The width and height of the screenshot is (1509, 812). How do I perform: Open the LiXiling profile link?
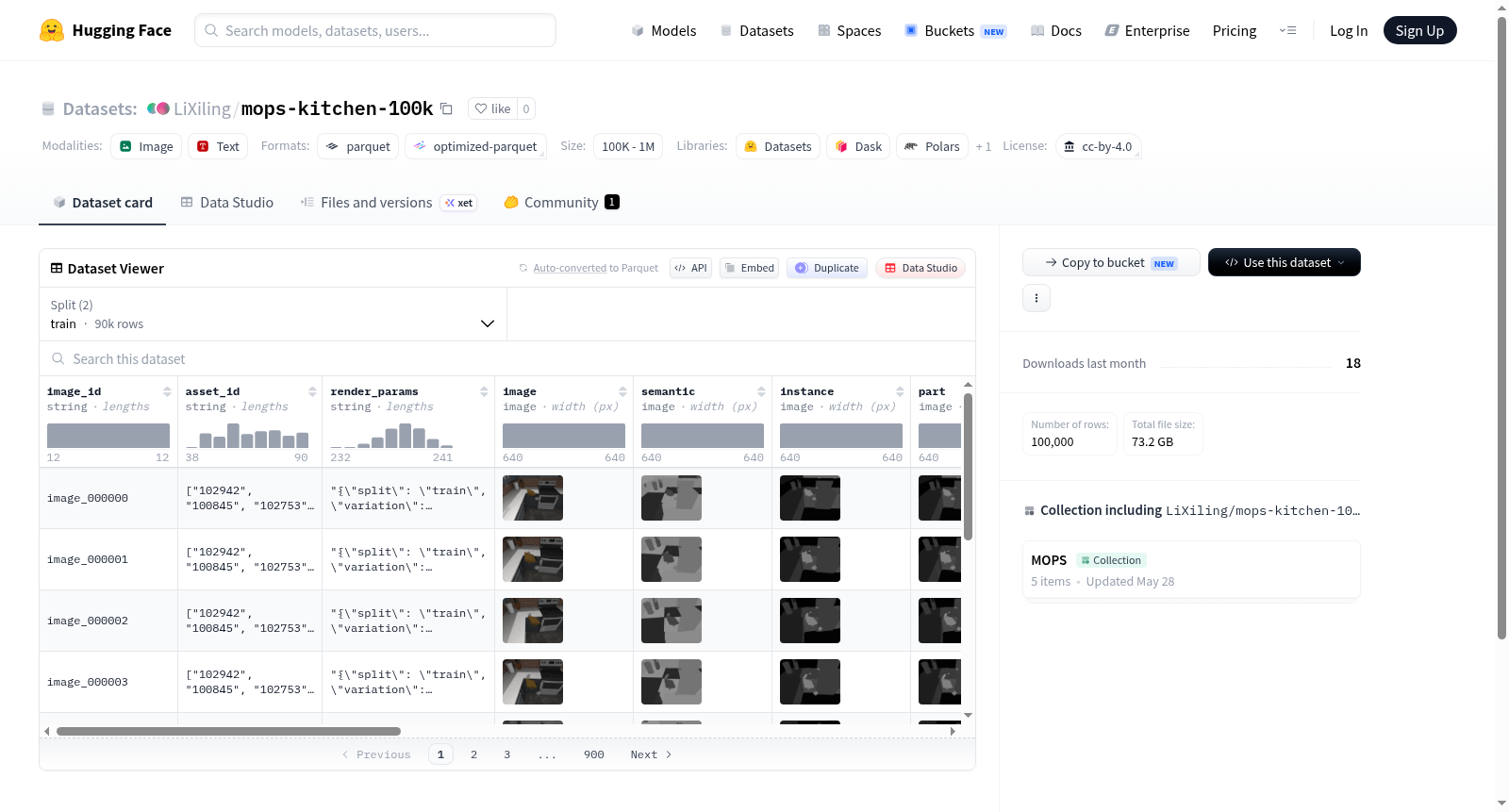tap(202, 109)
